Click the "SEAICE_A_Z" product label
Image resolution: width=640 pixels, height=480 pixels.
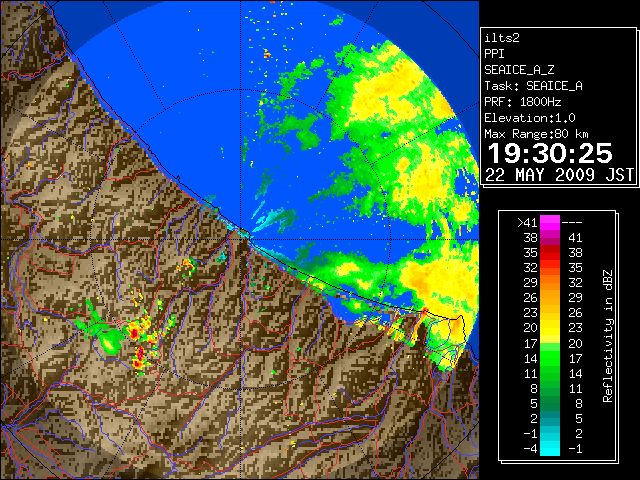[519, 70]
